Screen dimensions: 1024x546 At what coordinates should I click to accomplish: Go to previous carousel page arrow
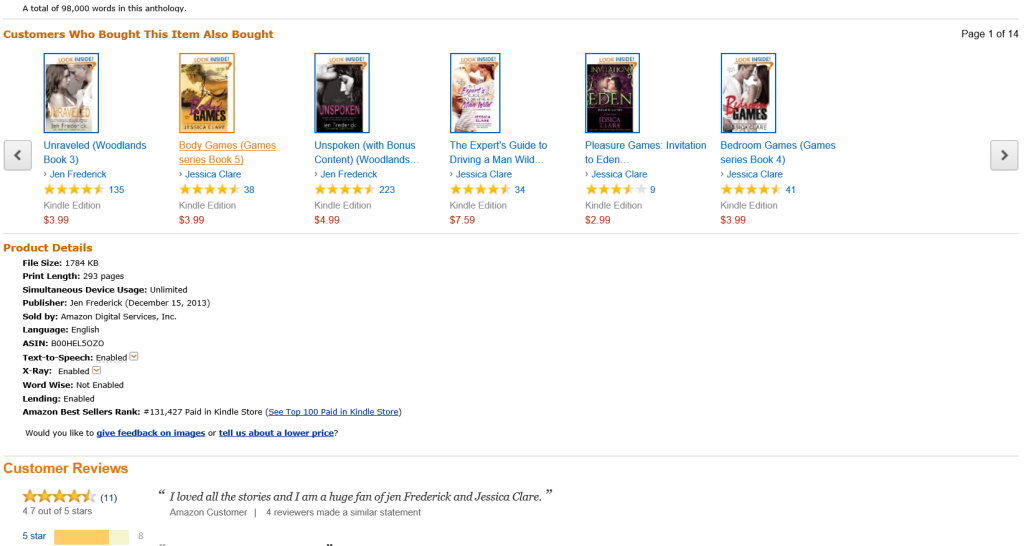point(18,155)
